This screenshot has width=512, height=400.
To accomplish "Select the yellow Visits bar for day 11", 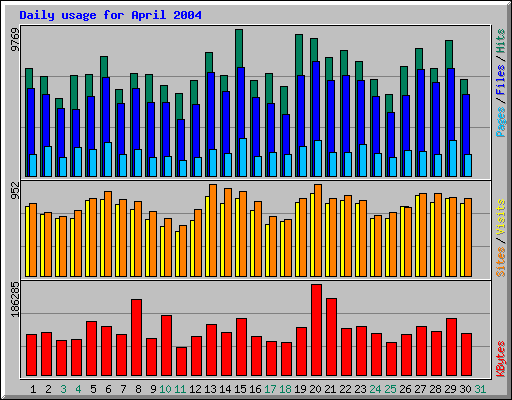I will coord(177,254).
